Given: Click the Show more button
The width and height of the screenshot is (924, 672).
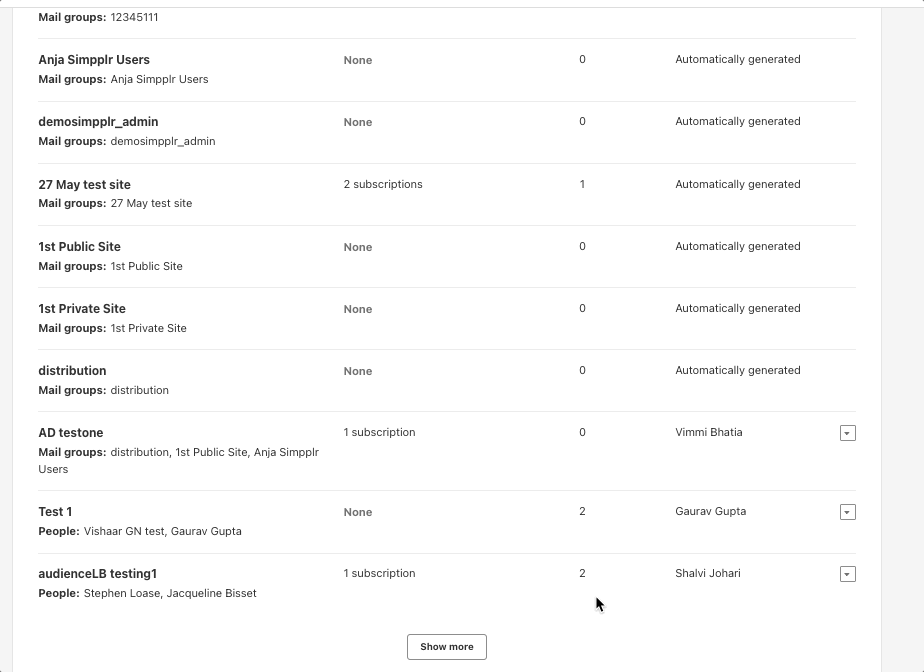Looking at the screenshot, I should (446, 646).
